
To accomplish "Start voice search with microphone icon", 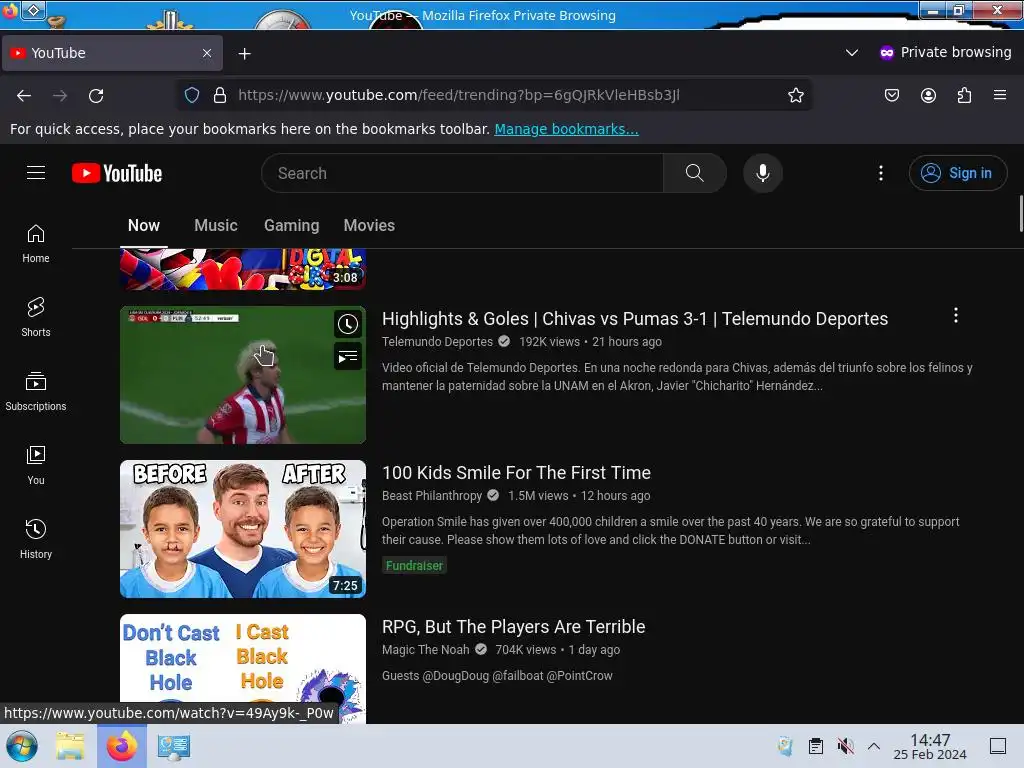I will [762, 173].
